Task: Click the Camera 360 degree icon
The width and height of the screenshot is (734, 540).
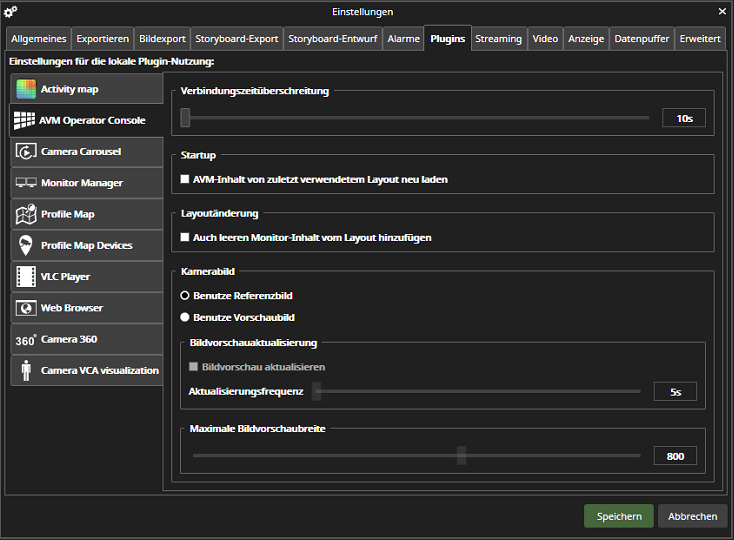Action: point(25,340)
